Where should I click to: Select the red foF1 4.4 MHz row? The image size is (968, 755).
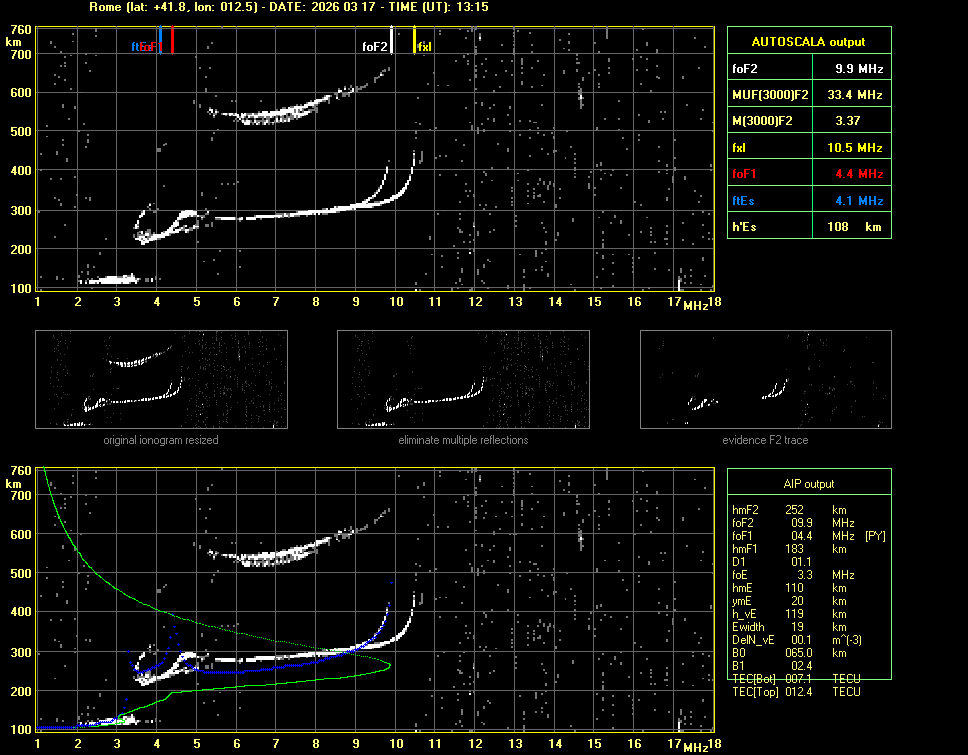[x=808, y=174]
